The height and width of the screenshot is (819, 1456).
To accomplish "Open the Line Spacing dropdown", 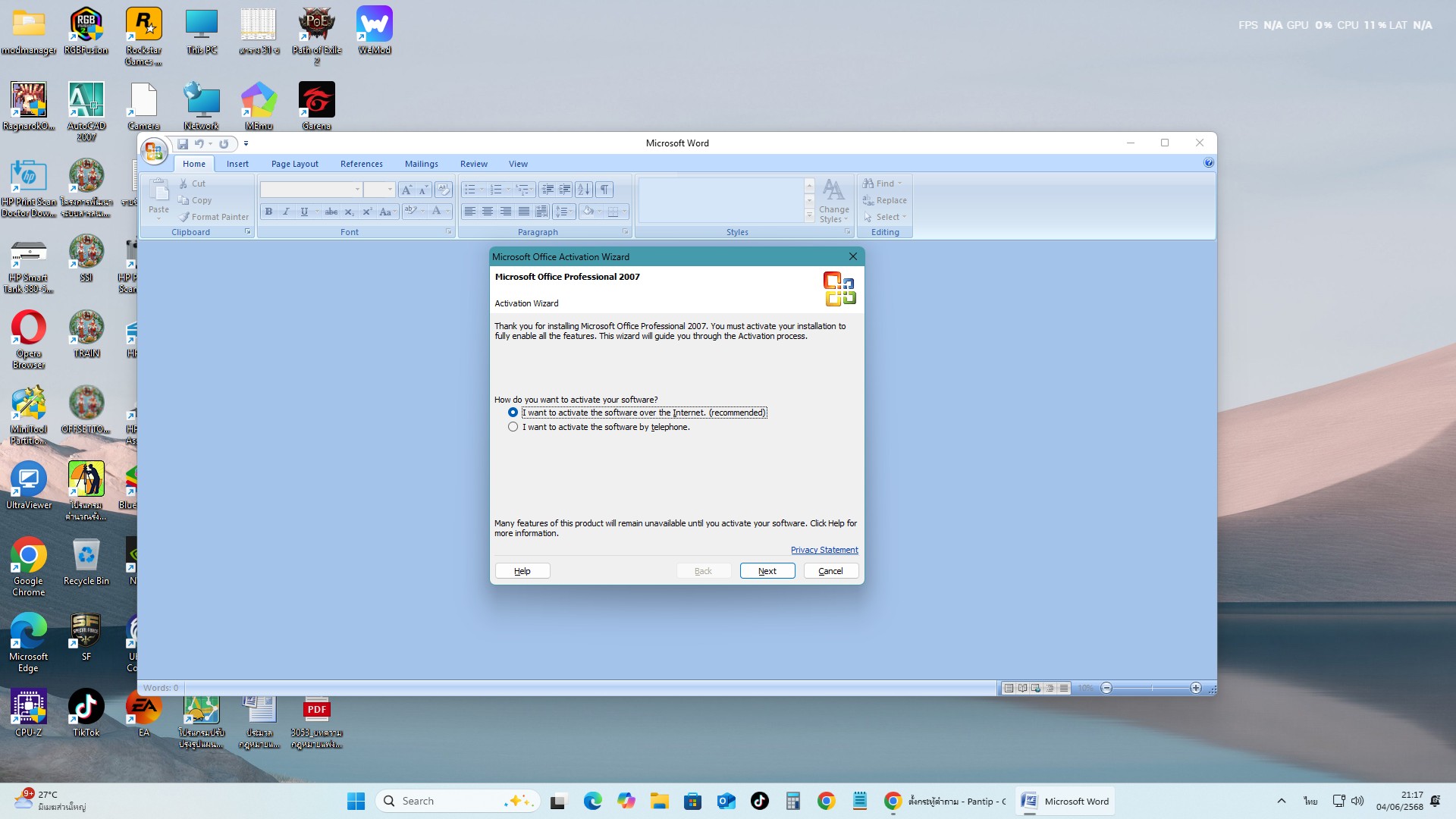I will pyautogui.click(x=563, y=212).
